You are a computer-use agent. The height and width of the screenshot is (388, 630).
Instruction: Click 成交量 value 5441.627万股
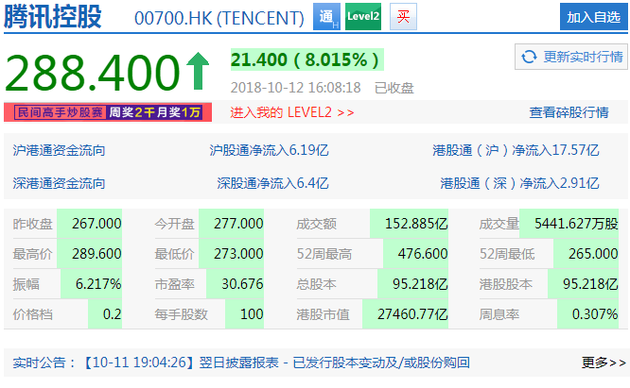tap(576, 224)
